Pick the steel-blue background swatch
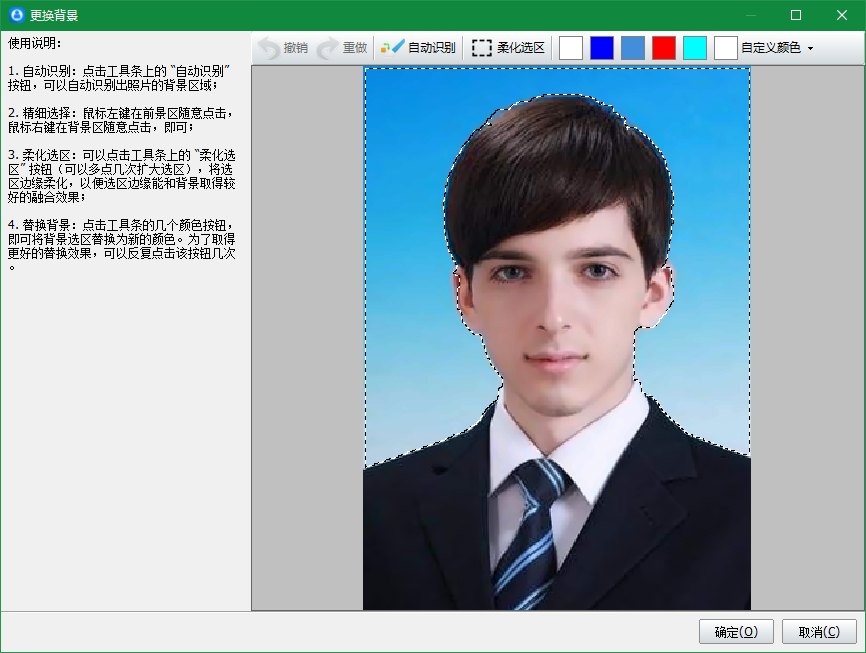 [633, 46]
